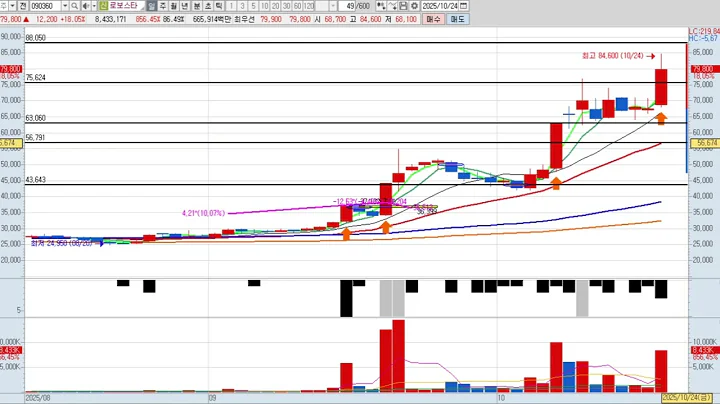This screenshot has width=720, height=404.
Task: Click the trading volume 8,433,171 value
Action: (111, 19)
